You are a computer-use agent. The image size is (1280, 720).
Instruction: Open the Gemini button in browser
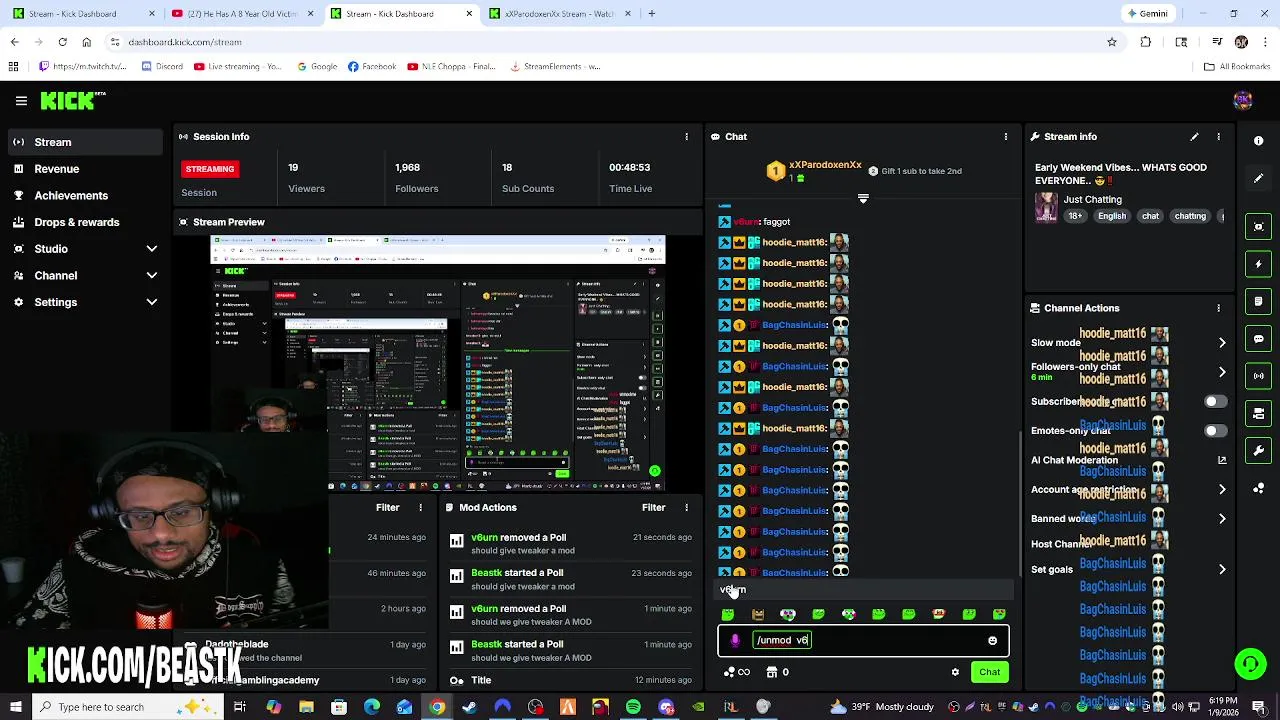coord(1147,14)
